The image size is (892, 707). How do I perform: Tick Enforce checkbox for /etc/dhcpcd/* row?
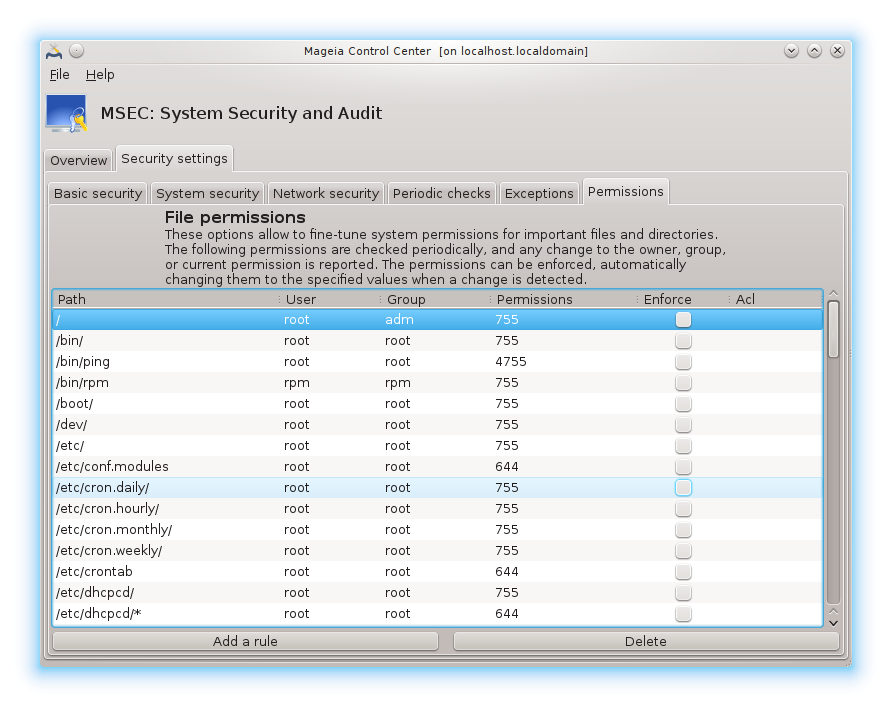(x=683, y=614)
